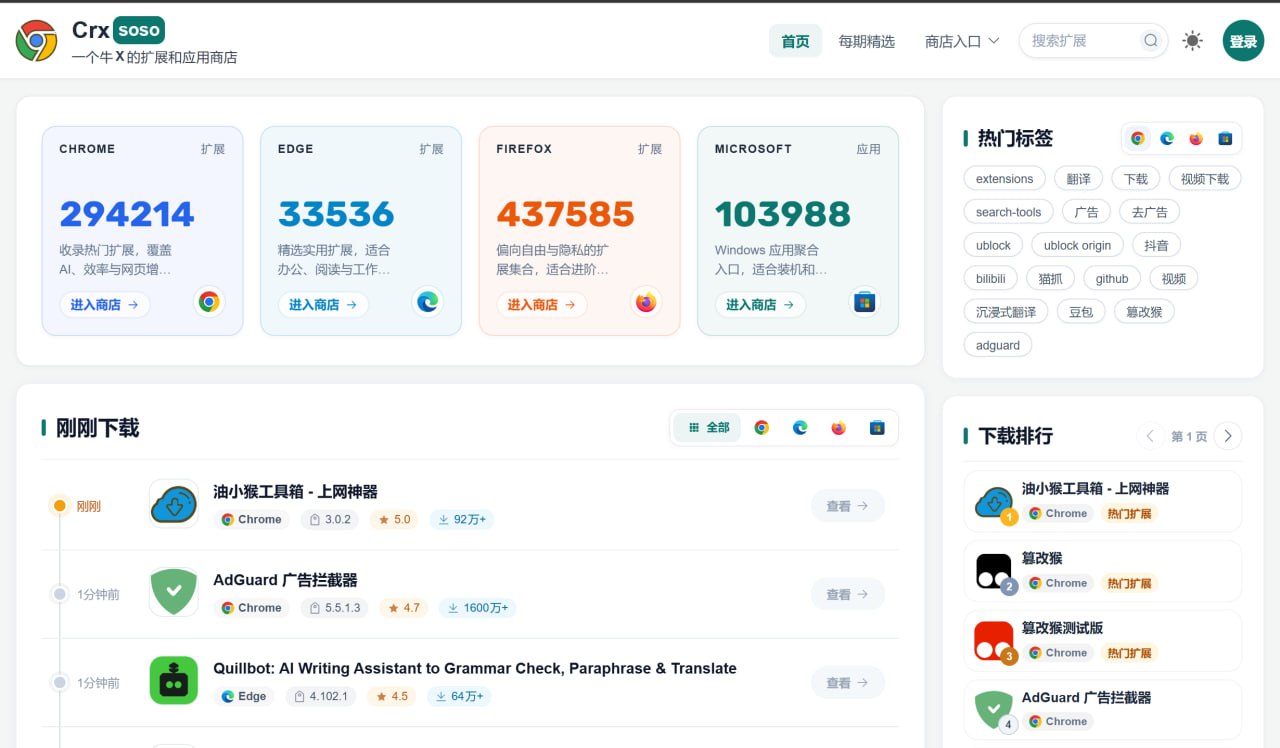Filter 刚刚下载 by Microsoft Store icon
The width and height of the screenshot is (1280, 748).
point(877,428)
